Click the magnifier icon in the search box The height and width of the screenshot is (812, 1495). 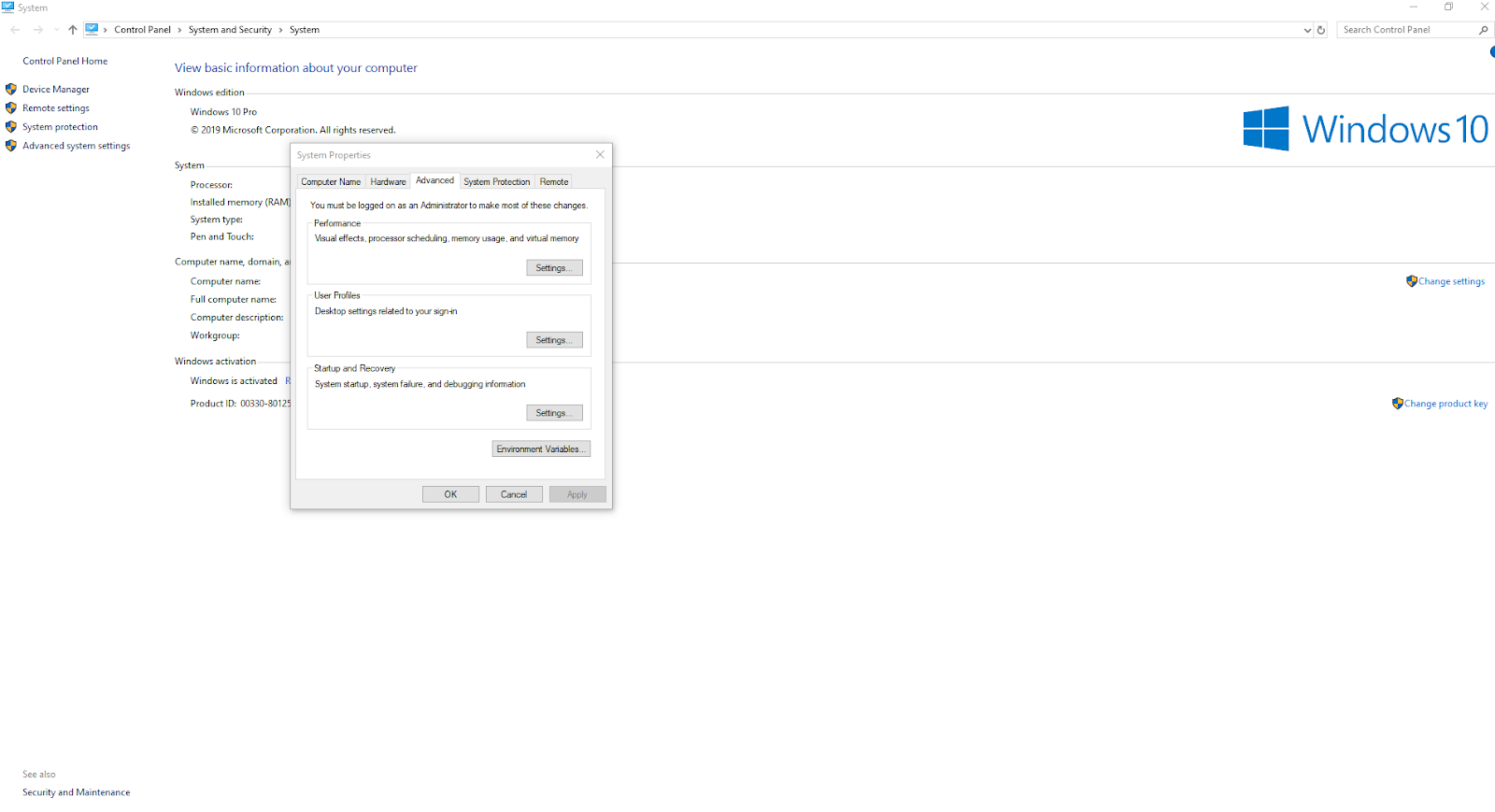point(1483,30)
